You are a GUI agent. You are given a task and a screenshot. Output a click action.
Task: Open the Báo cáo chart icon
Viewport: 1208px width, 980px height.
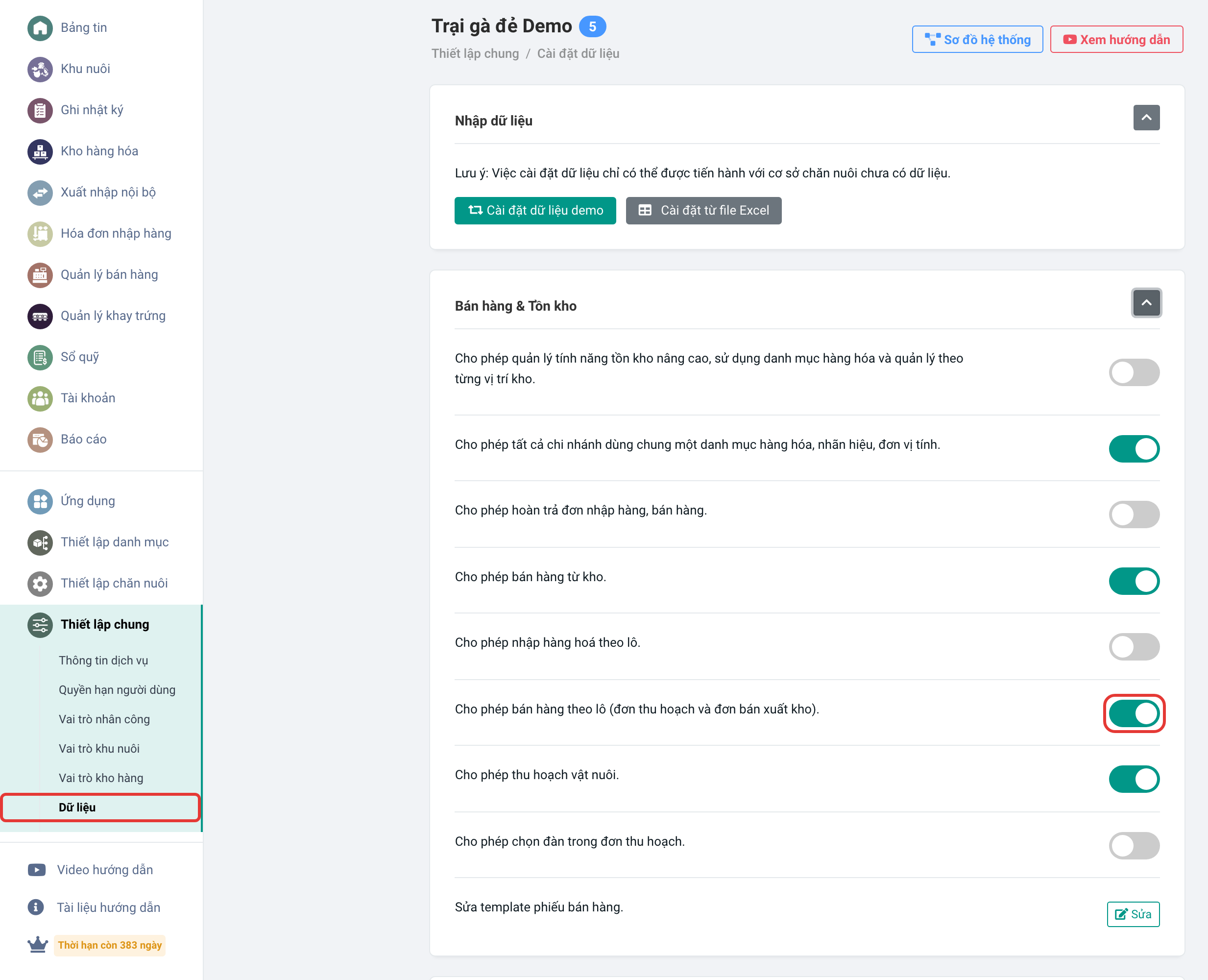coord(40,440)
